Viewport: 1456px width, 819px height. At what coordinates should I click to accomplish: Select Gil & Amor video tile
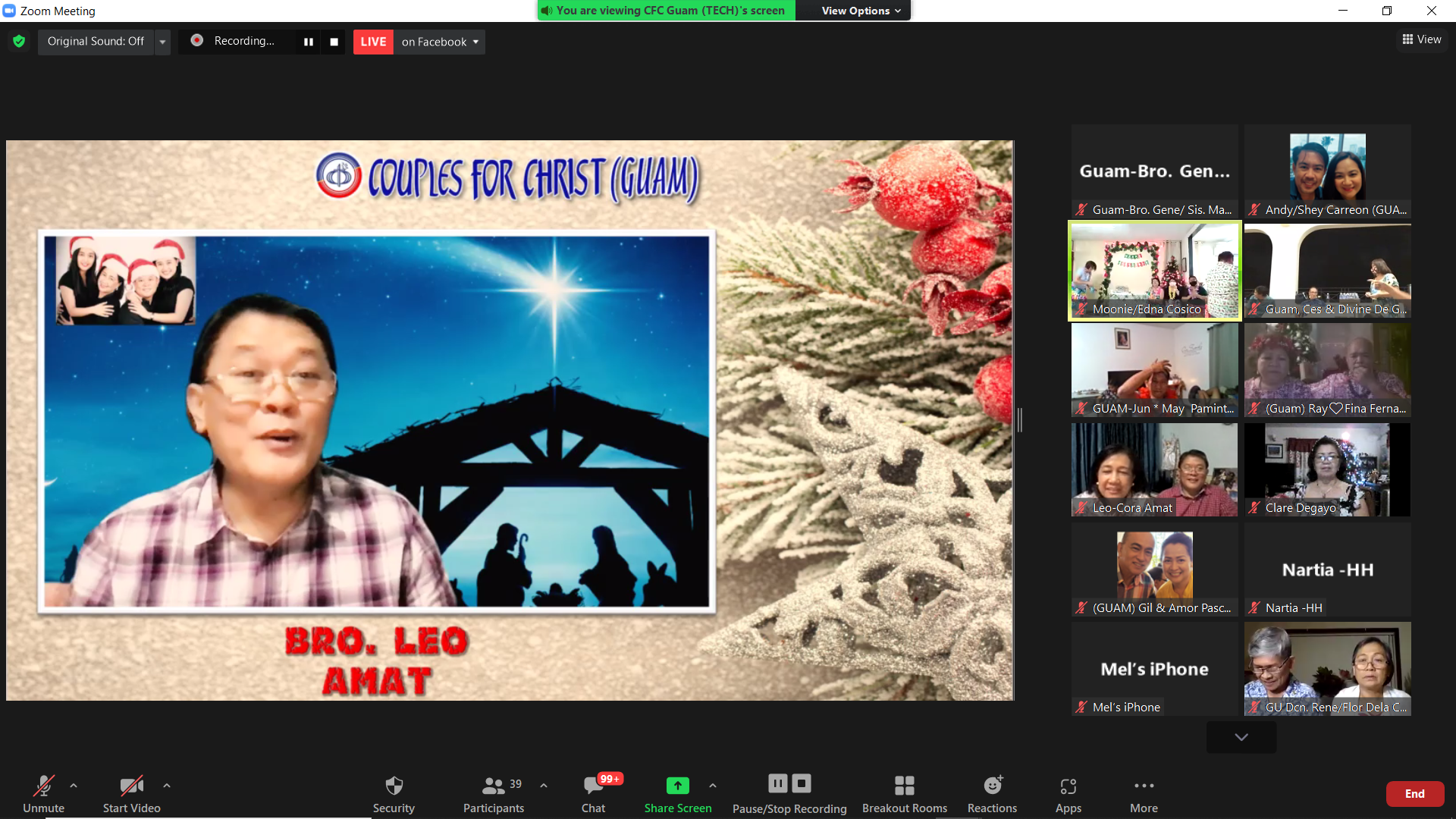coord(1154,569)
